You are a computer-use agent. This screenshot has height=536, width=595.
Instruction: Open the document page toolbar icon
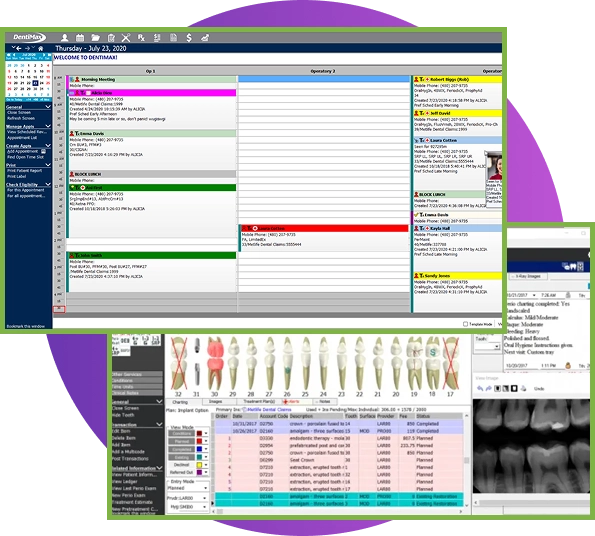(x=173, y=38)
